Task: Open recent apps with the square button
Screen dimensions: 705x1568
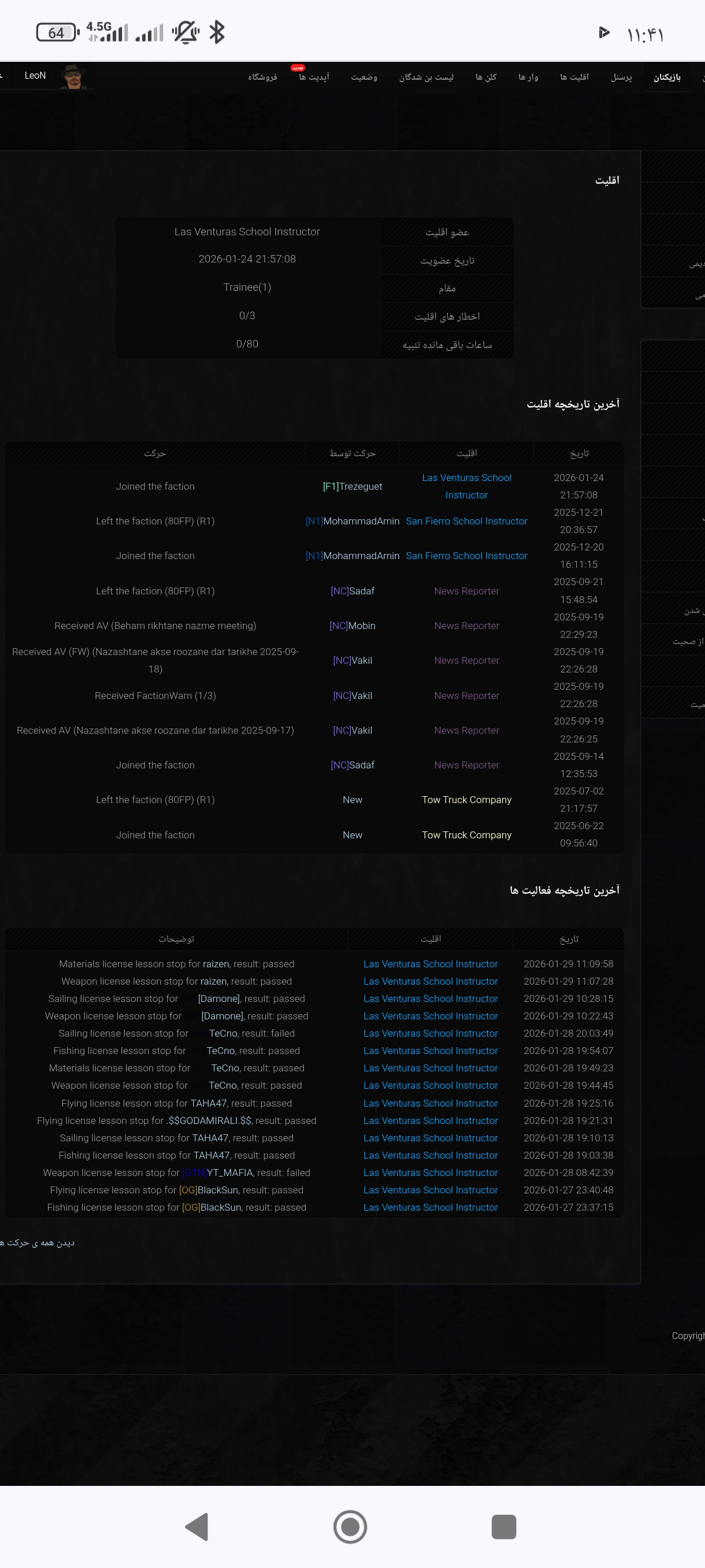Action: pos(503,1526)
